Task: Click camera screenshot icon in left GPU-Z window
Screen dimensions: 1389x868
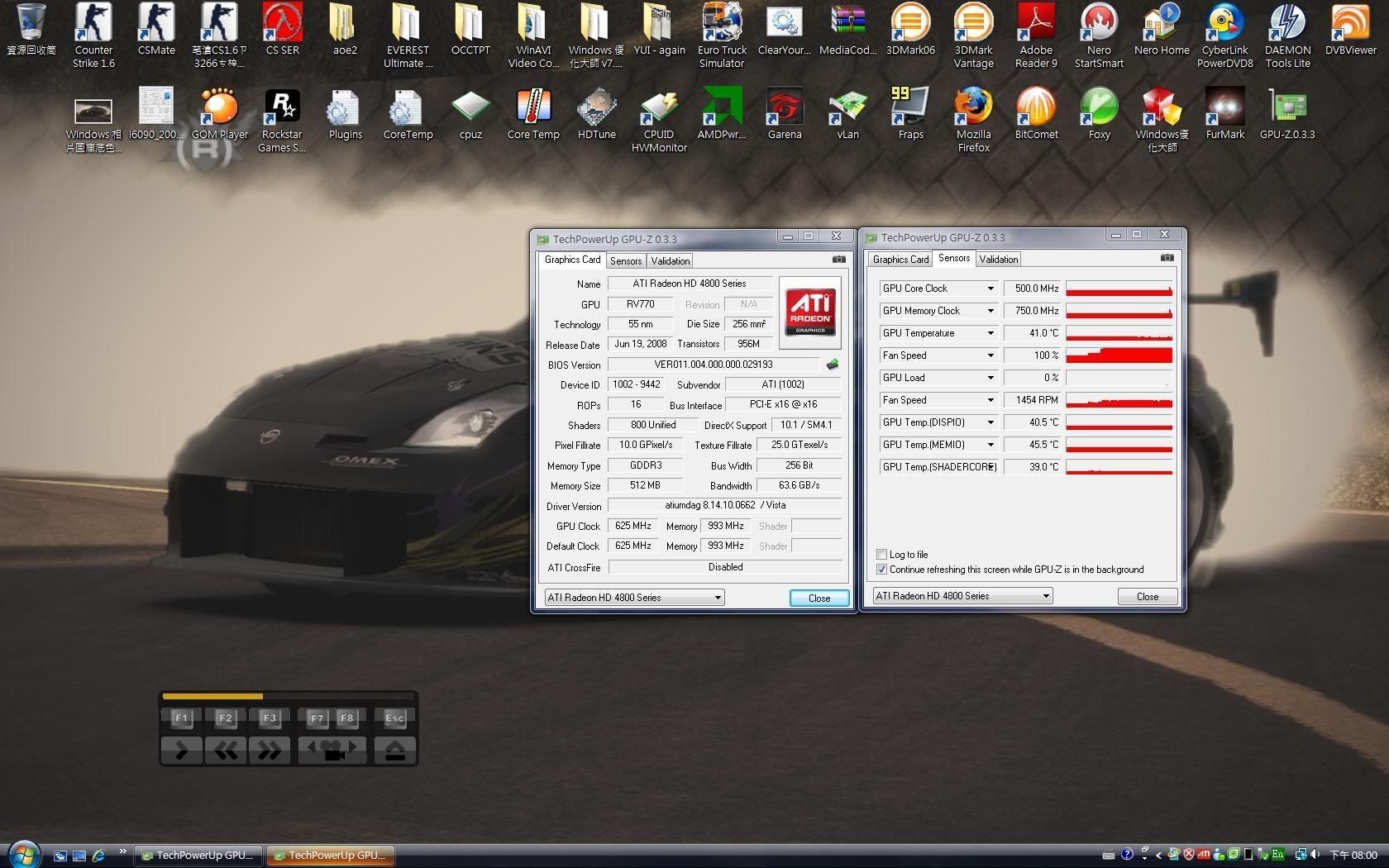Action: click(838, 260)
